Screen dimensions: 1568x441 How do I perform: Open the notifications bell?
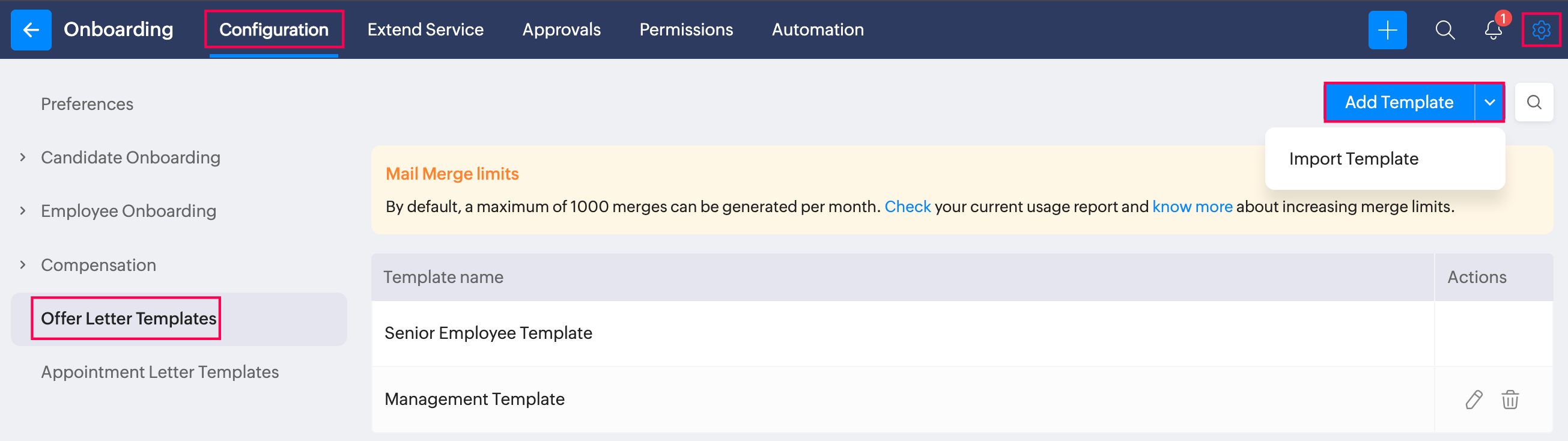tap(1492, 30)
